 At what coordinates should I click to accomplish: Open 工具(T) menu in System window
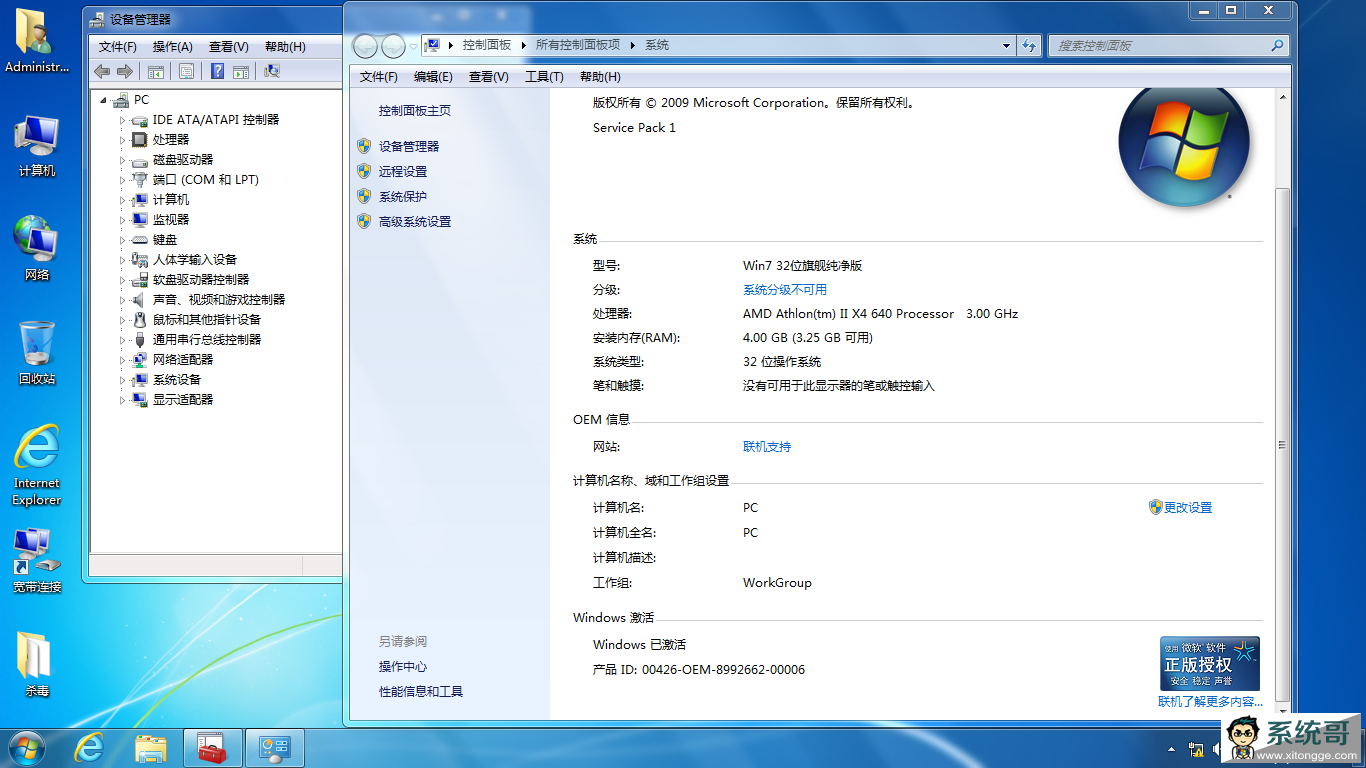point(544,77)
